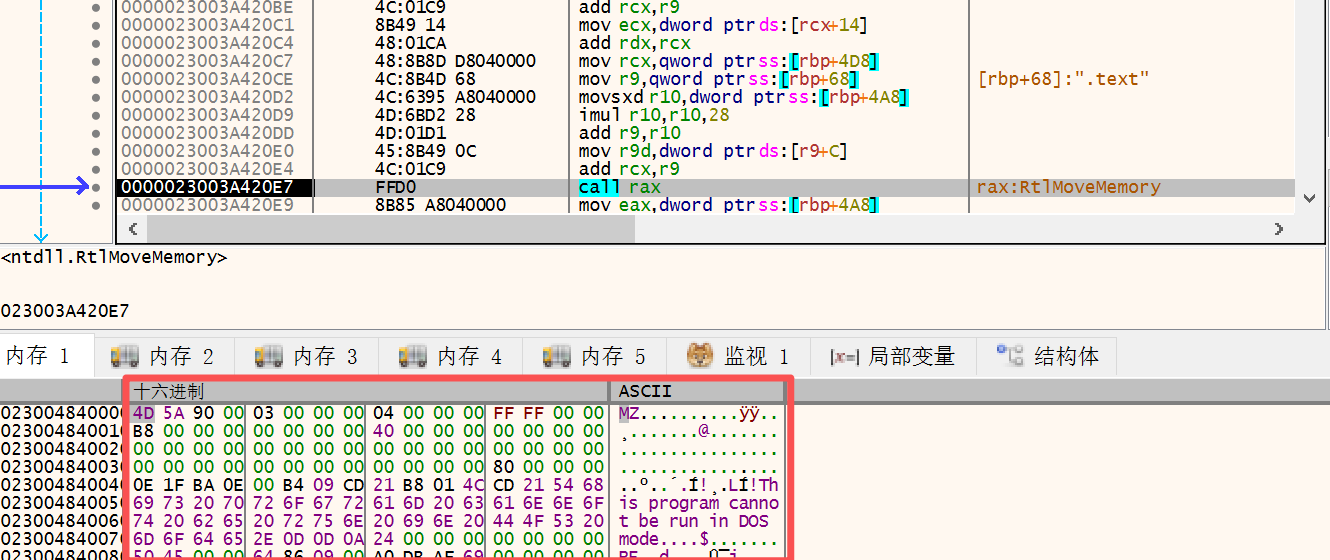This screenshot has width=1330, height=560.
Task: Click horizontal scrollbar right arrow
Action: pos(1278,229)
